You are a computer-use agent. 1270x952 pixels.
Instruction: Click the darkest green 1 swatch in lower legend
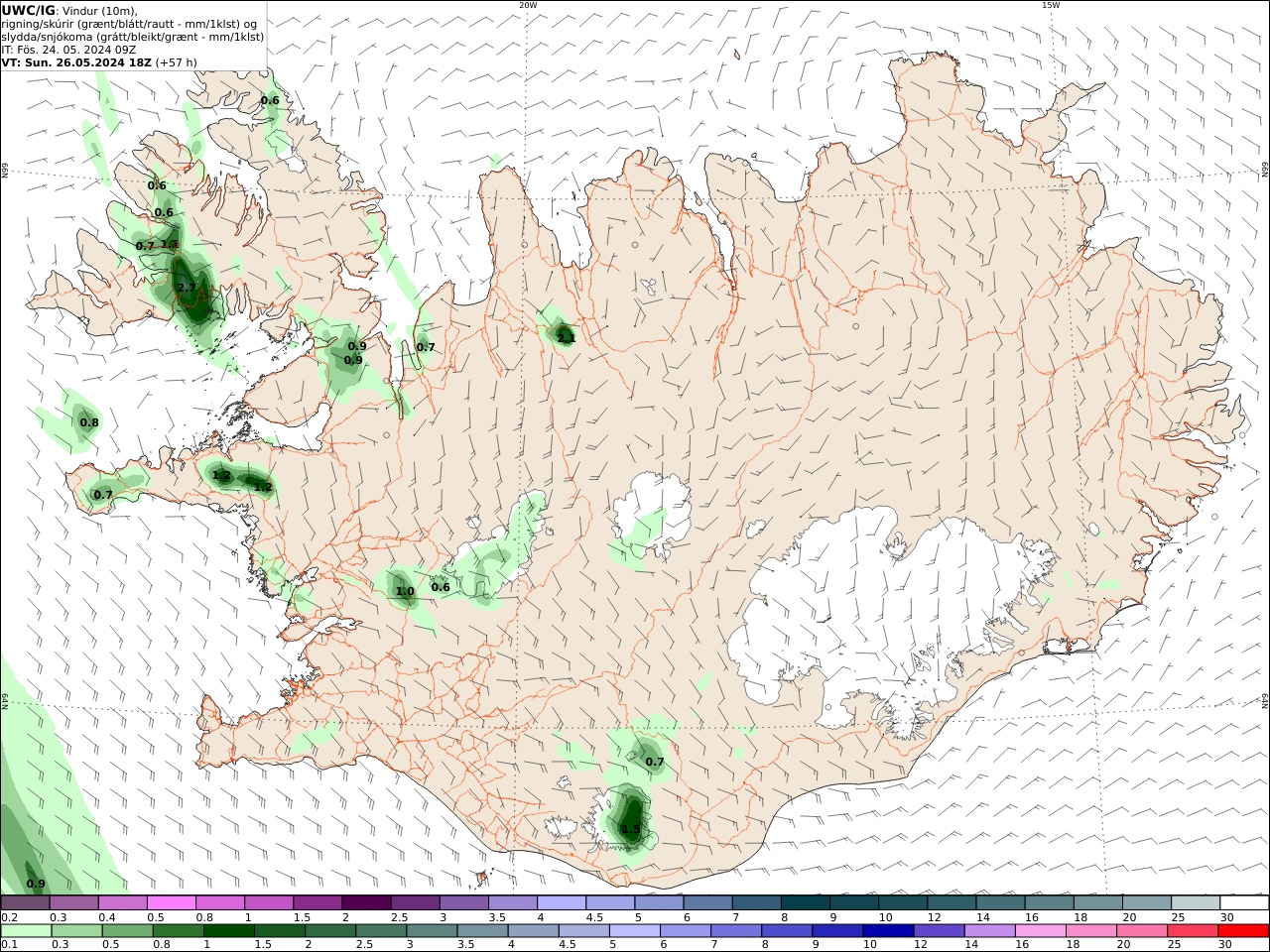(x=229, y=931)
